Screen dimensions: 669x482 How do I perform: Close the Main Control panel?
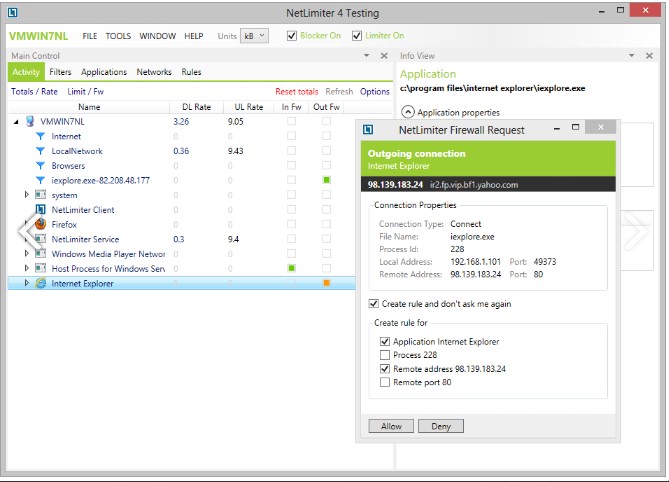[384, 56]
